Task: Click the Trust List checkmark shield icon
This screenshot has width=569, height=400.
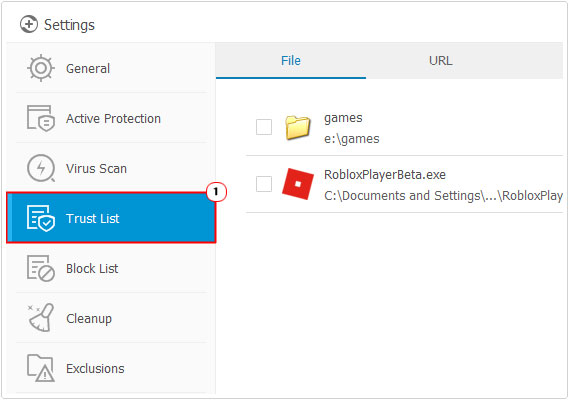Action: [41, 218]
